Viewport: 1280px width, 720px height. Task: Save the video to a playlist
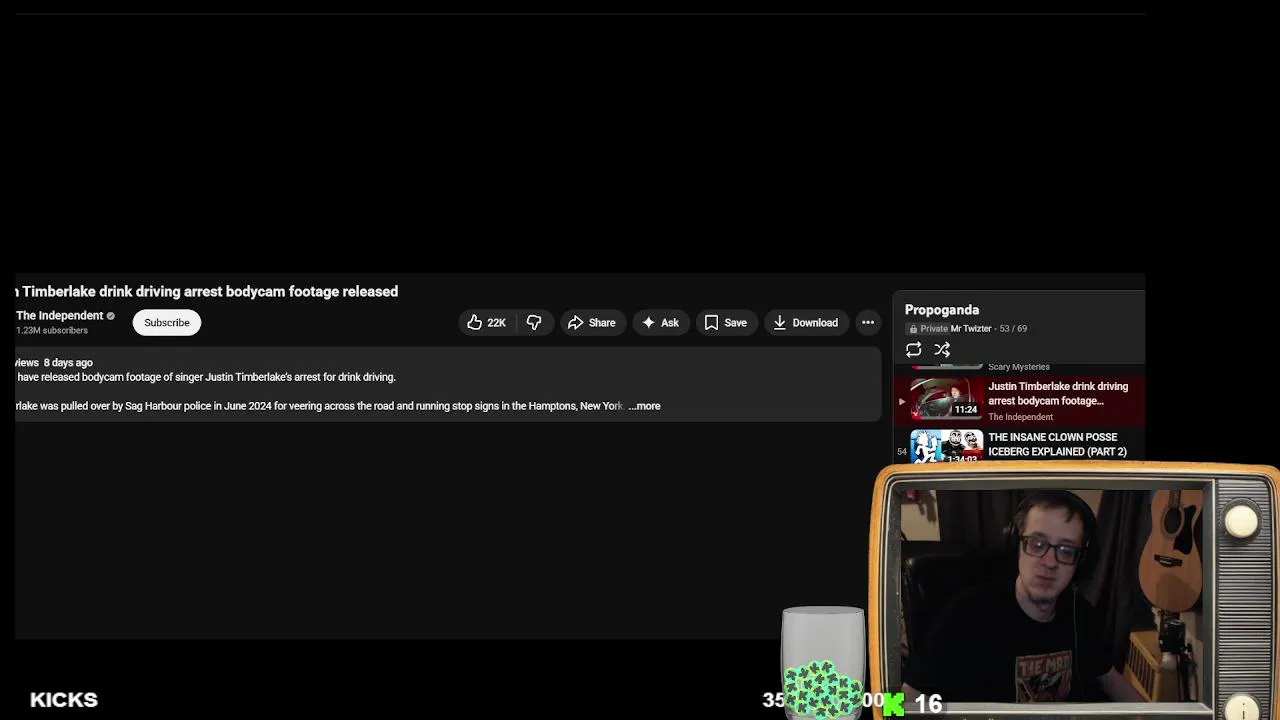pos(726,322)
